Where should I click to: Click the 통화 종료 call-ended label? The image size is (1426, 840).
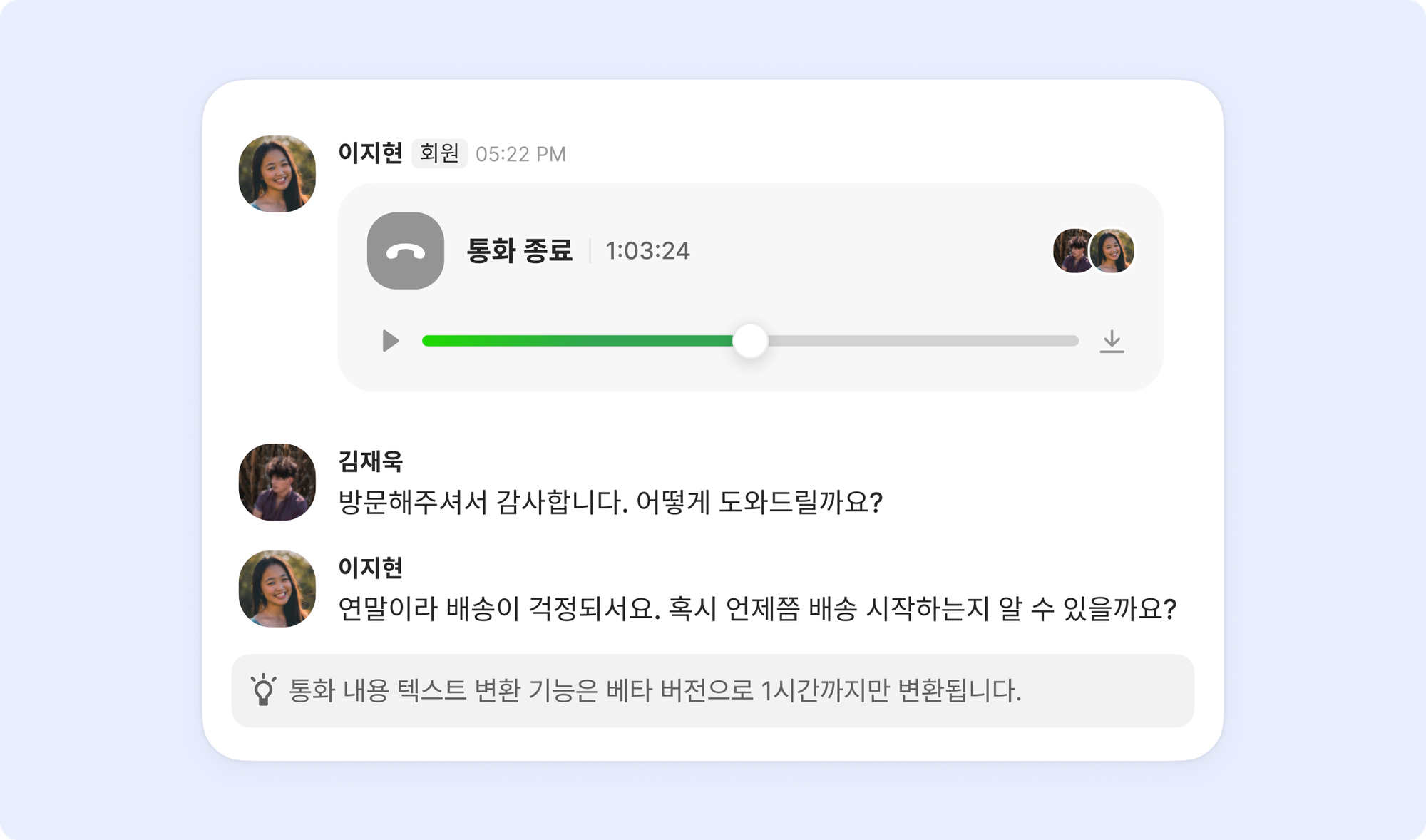coord(519,251)
